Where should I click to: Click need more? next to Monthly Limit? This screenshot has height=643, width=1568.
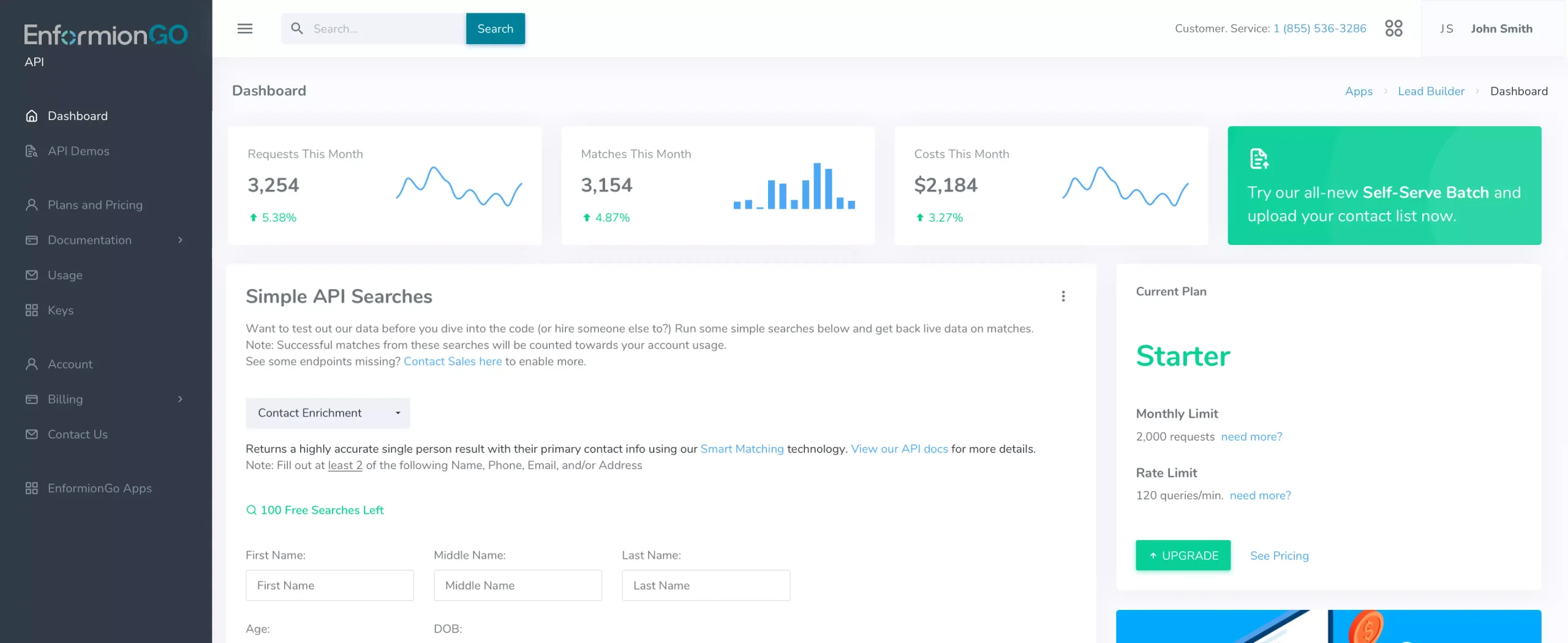coord(1251,437)
